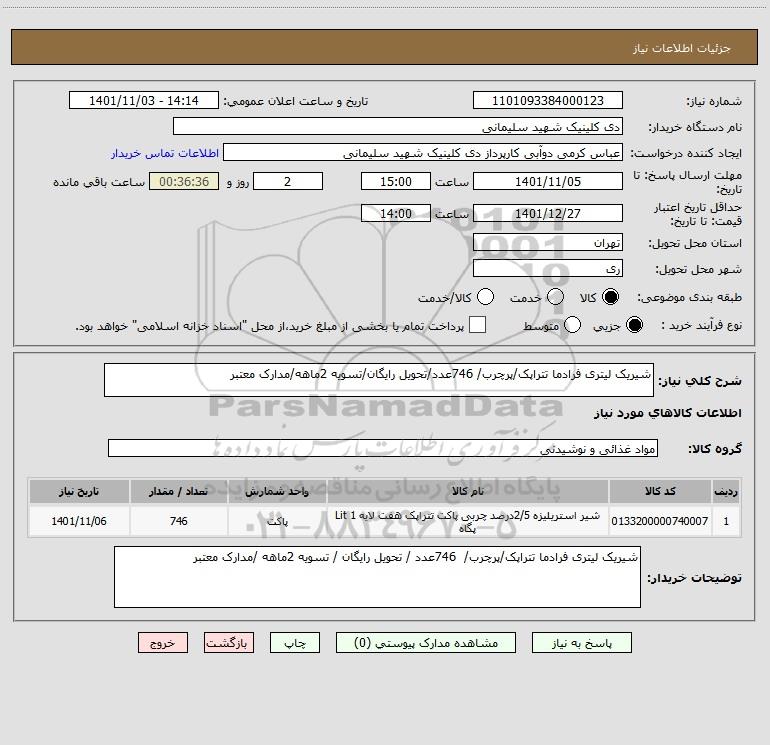Viewport: 770px width, 745px height.
Task: Click the general description text box
Action: (x=379, y=380)
